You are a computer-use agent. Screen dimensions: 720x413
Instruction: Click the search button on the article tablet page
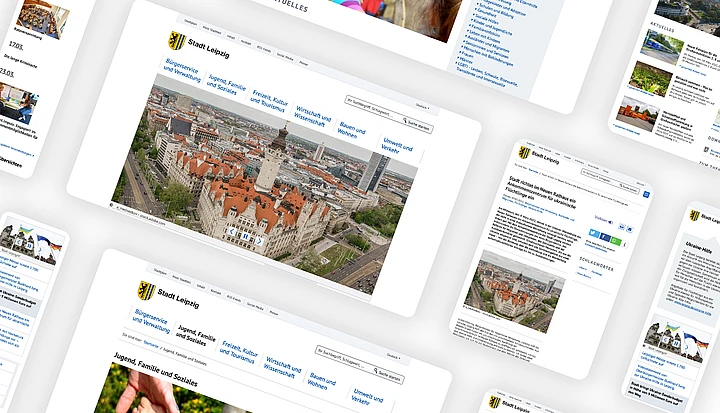(629, 188)
